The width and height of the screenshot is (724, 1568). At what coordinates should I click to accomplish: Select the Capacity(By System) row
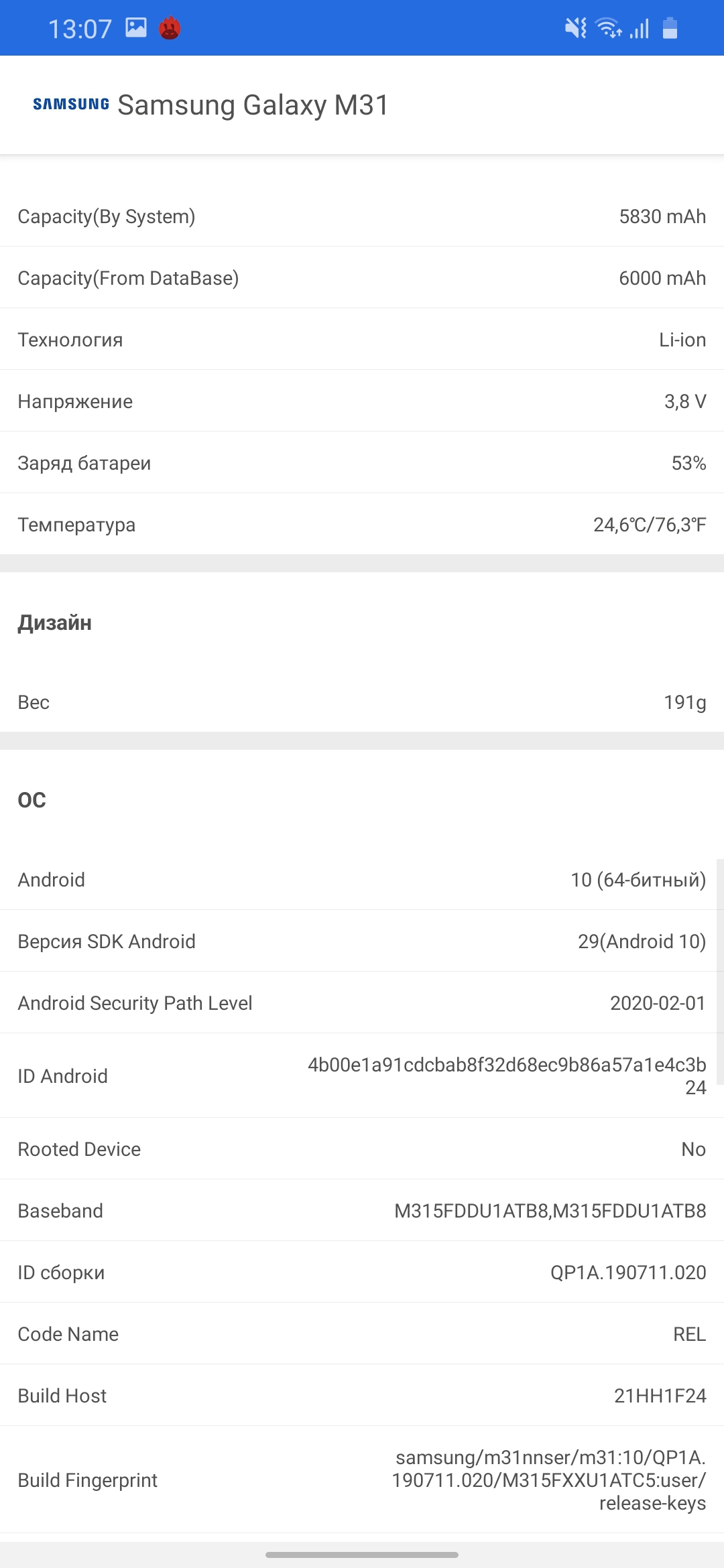coord(362,216)
